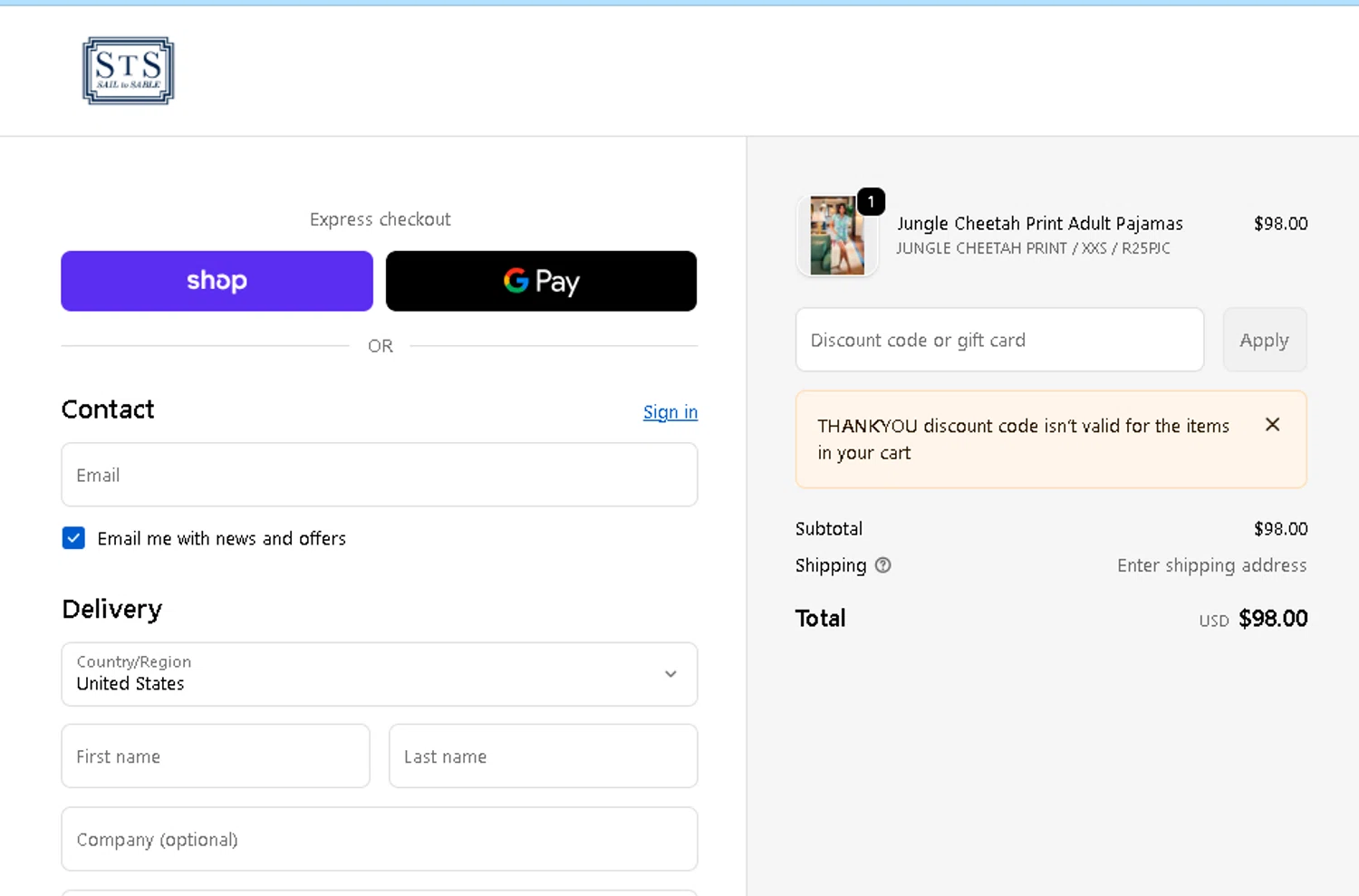
Task: Click the USD $98.00 total amount
Action: [1254, 619]
